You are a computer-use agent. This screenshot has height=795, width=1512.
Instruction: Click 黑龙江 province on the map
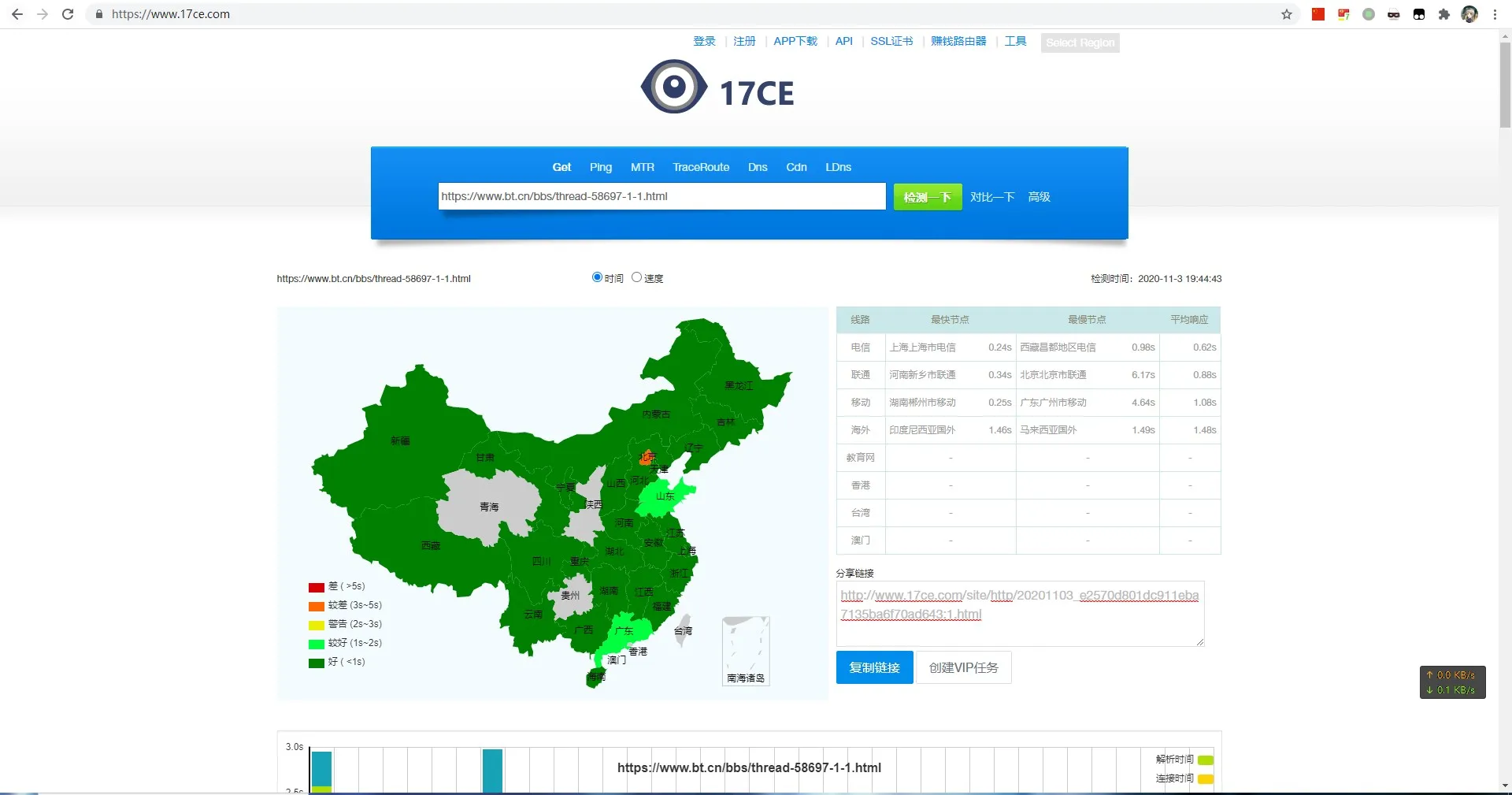coord(739,385)
